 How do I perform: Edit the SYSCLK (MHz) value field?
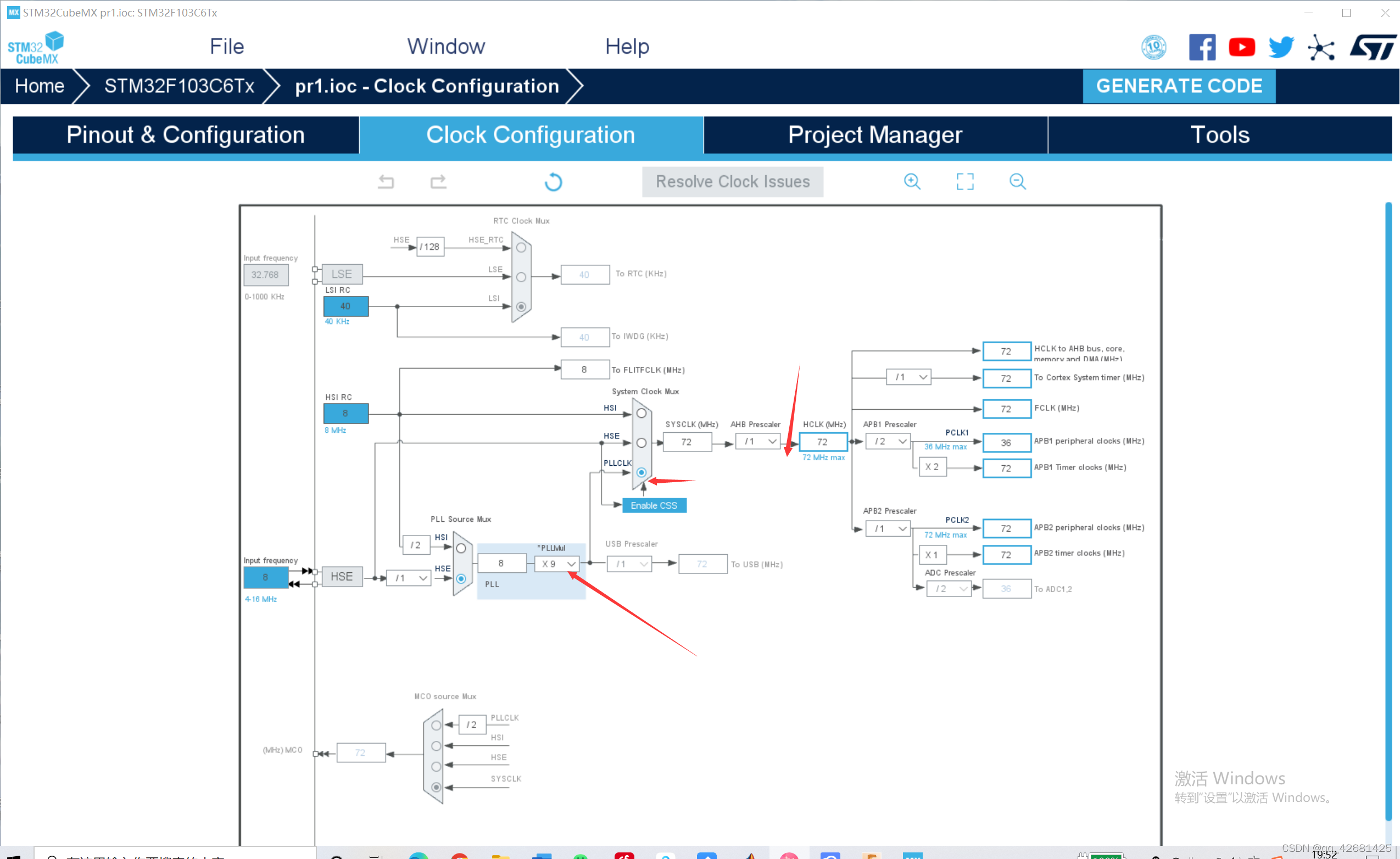(687, 442)
